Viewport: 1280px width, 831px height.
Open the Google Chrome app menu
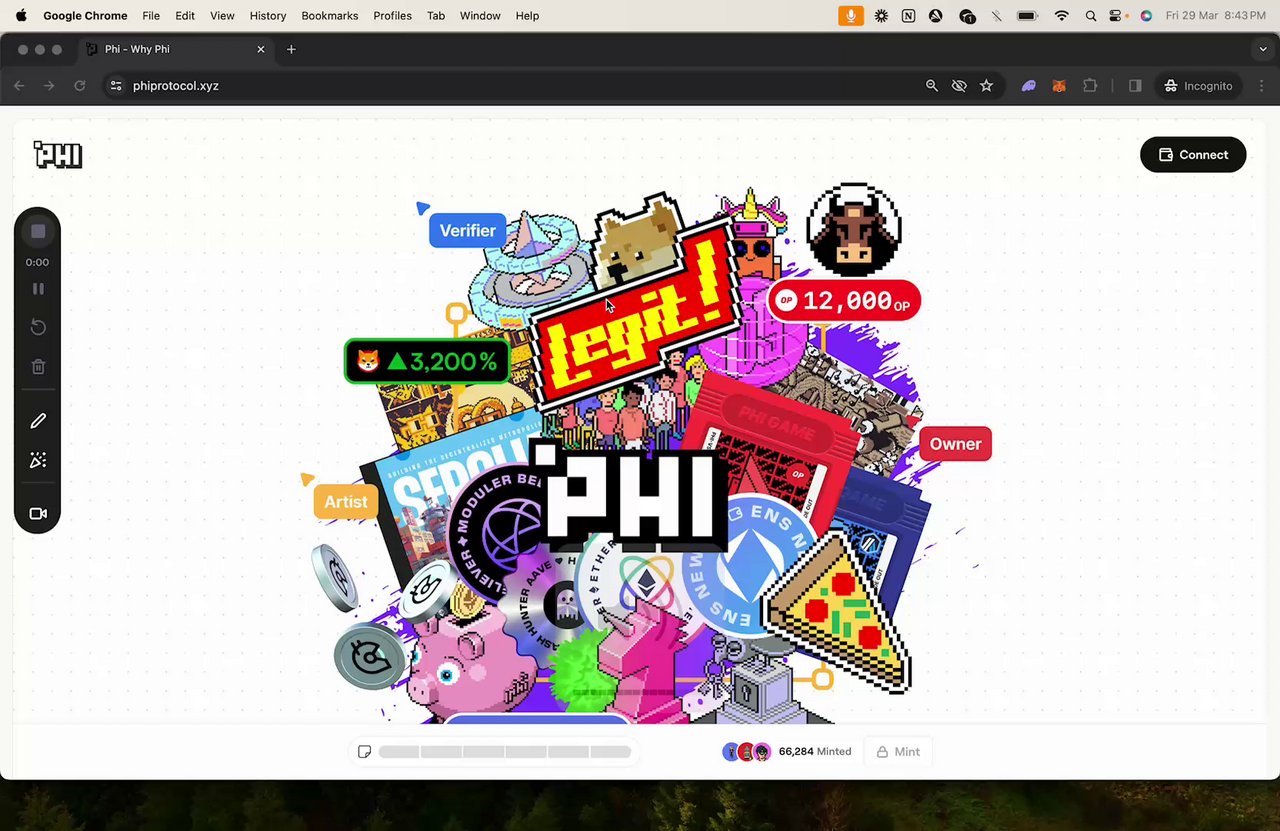tap(85, 16)
